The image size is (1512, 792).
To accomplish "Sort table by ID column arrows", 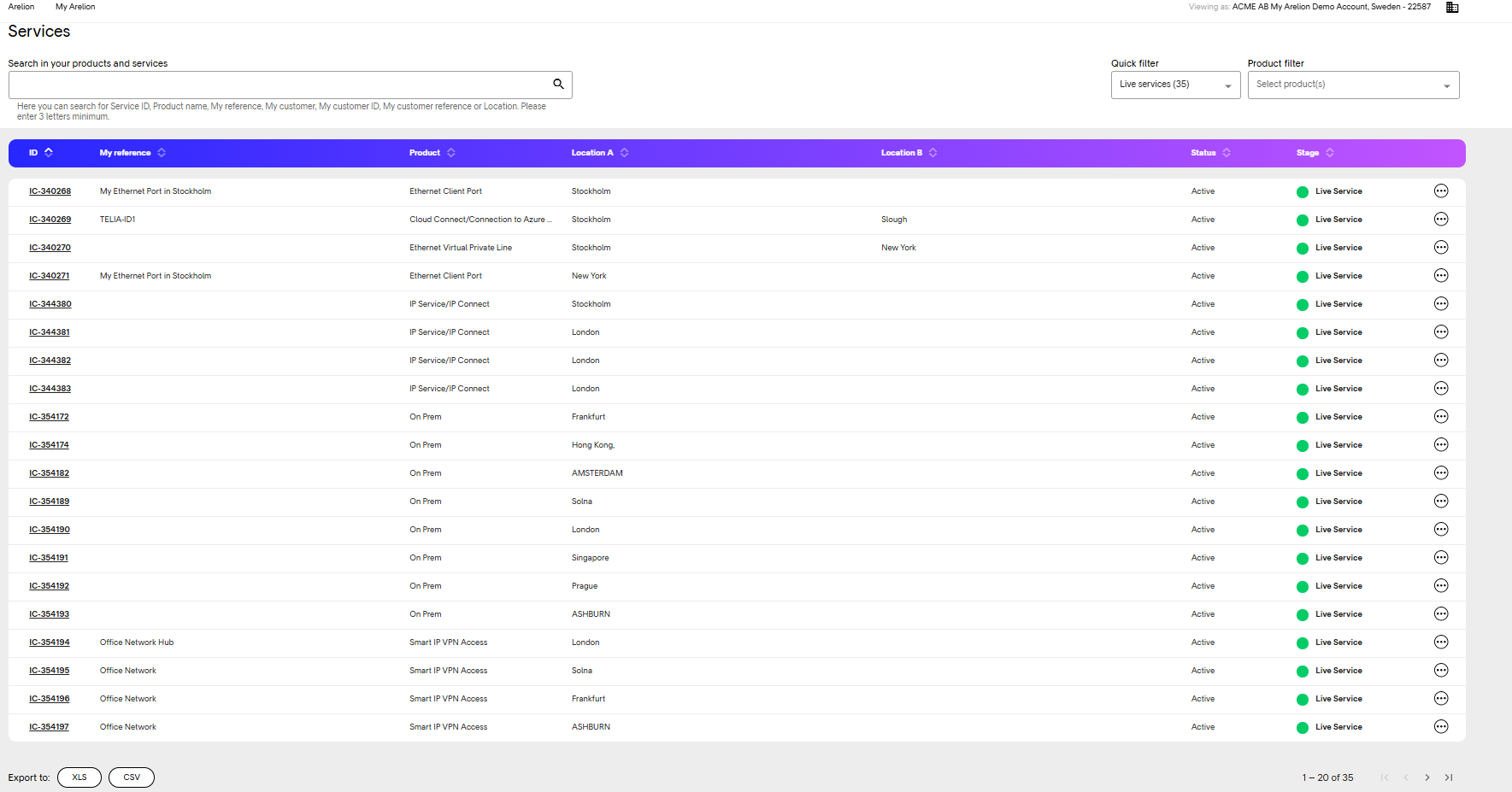I will pos(49,153).
